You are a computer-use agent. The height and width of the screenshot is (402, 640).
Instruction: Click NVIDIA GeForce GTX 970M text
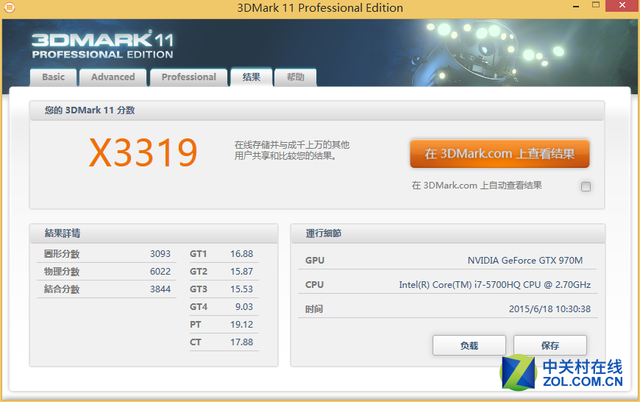525,260
